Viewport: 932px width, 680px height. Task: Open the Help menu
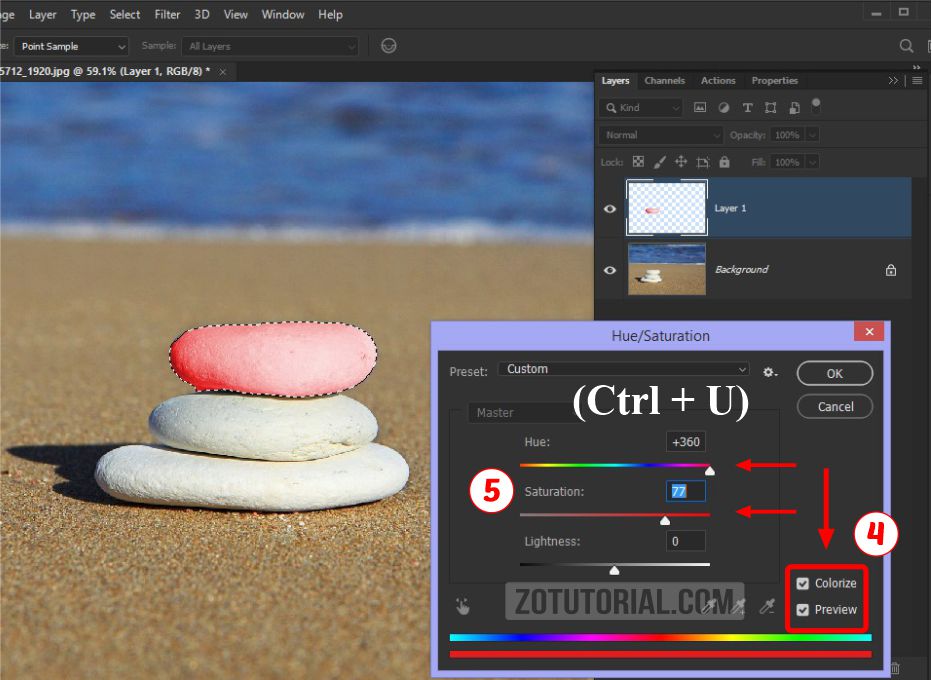(330, 15)
